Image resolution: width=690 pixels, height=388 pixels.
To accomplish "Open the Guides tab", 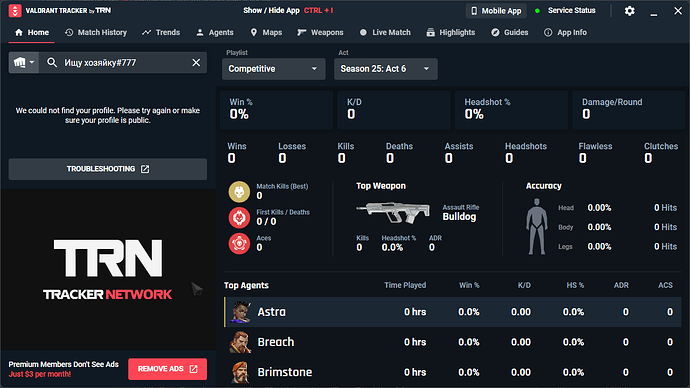I will coord(510,33).
